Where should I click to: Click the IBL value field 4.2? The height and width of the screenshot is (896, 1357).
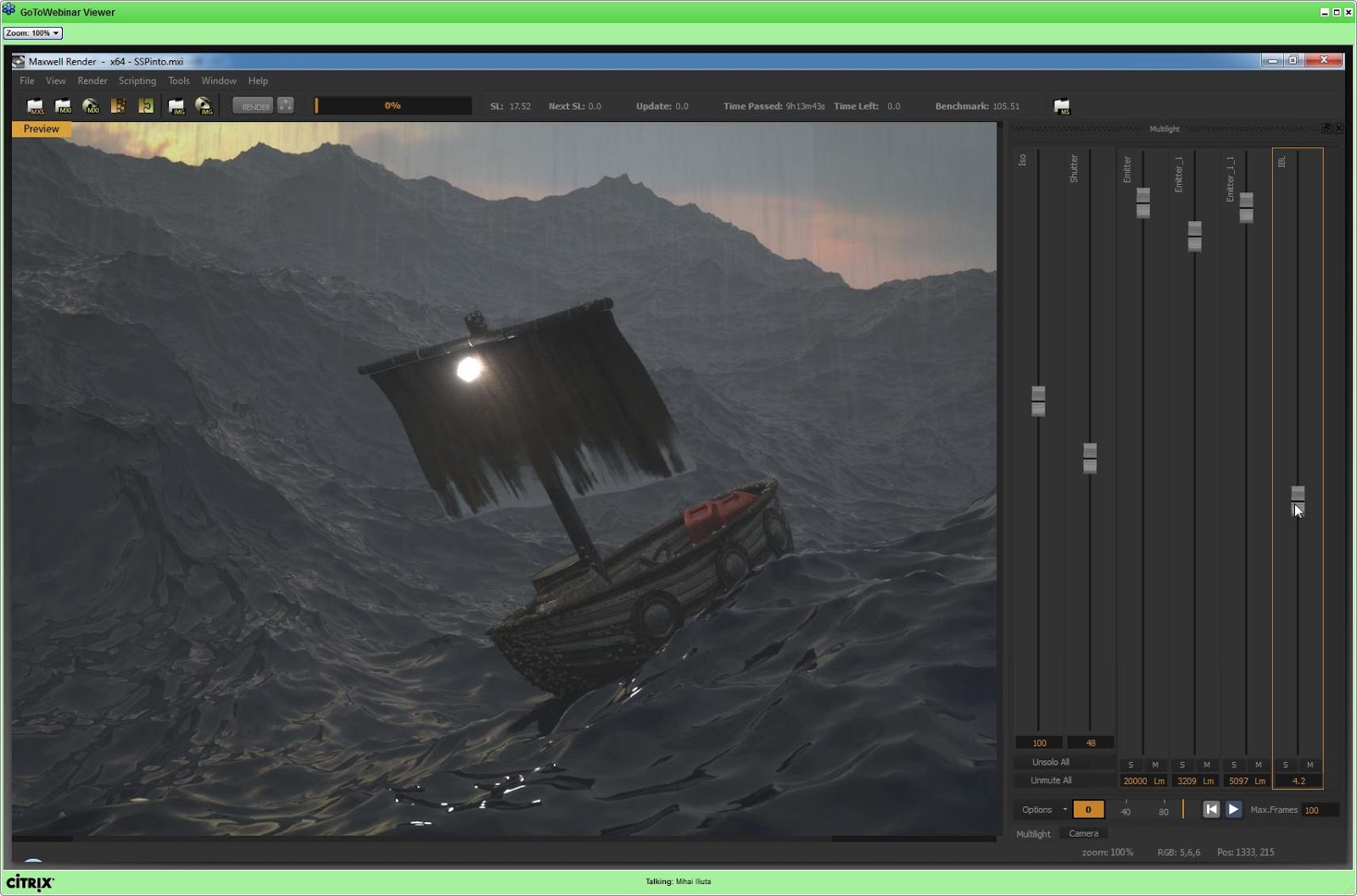[x=1298, y=781]
